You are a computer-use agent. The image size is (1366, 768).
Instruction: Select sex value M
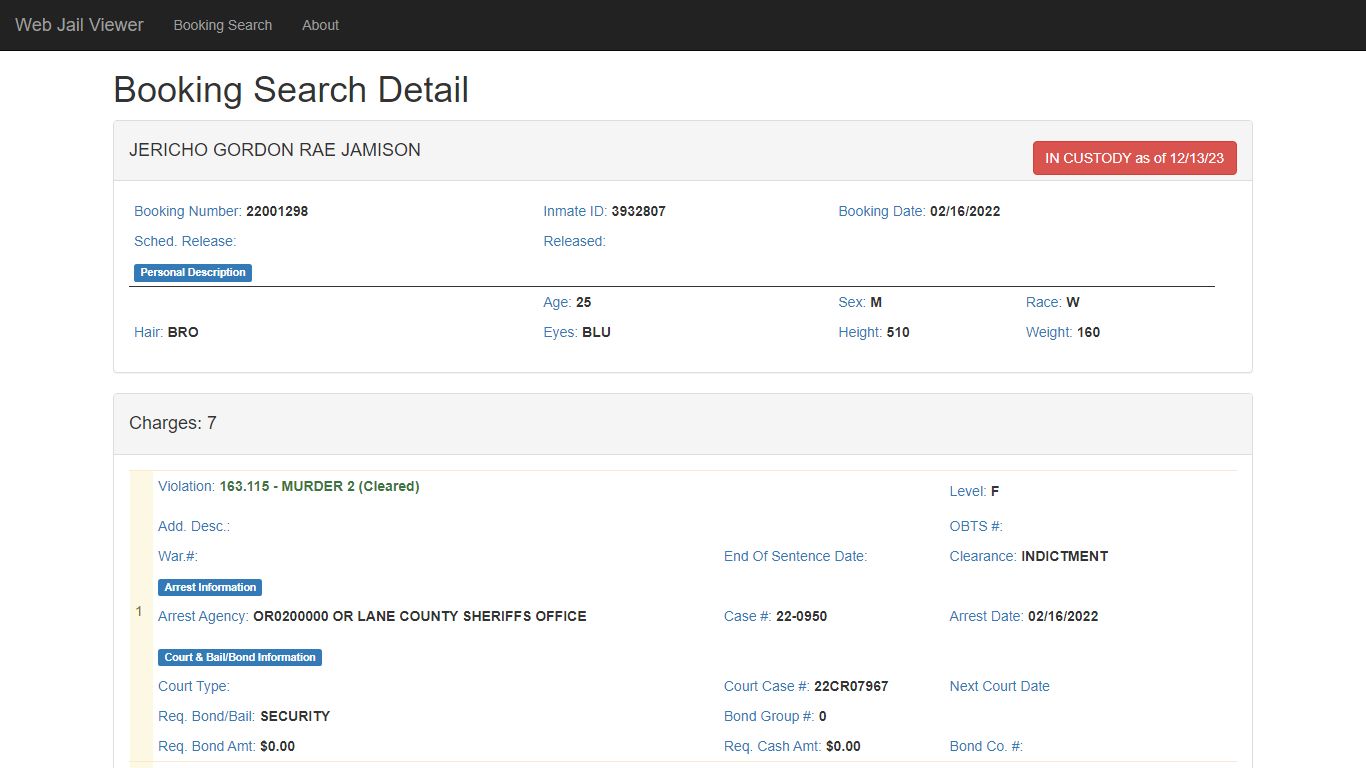(876, 302)
